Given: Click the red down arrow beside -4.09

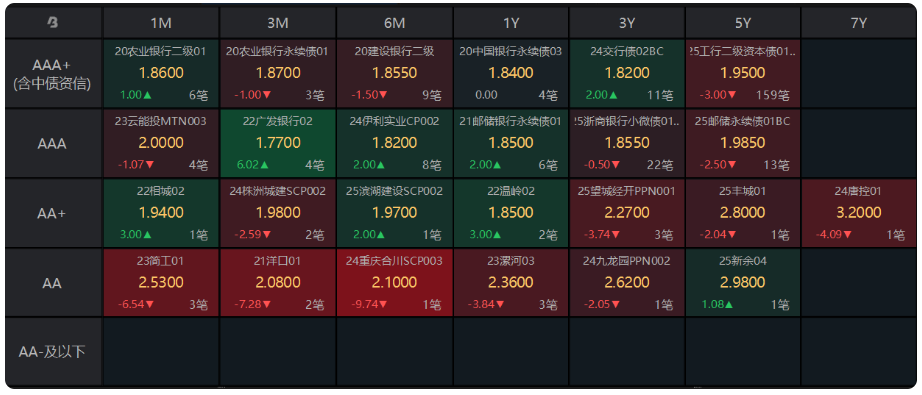Looking at the screenshot, I should [847, 235].
